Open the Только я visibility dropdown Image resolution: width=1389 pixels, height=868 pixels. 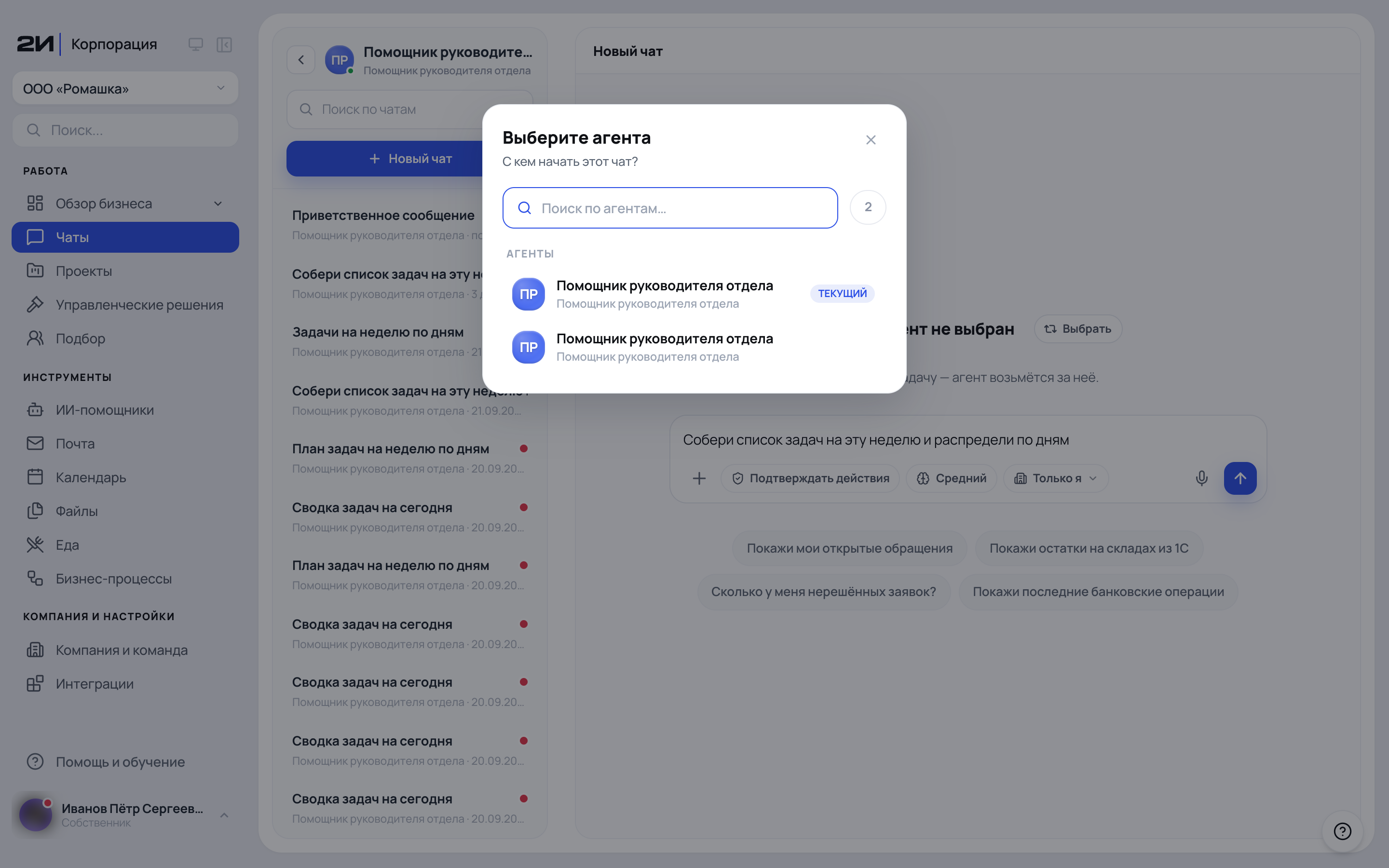click(x=1056, y=478)
